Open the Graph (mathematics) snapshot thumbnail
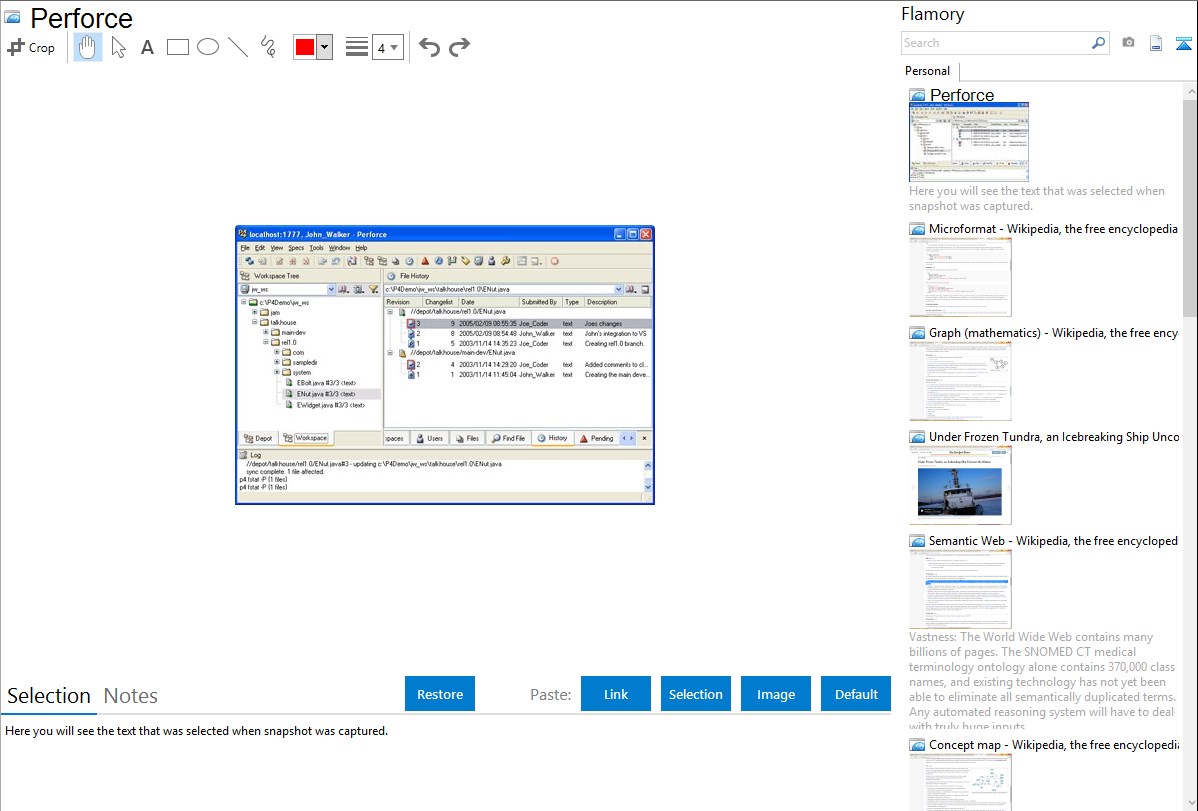Screen dimensions: 1198x811 960,381
